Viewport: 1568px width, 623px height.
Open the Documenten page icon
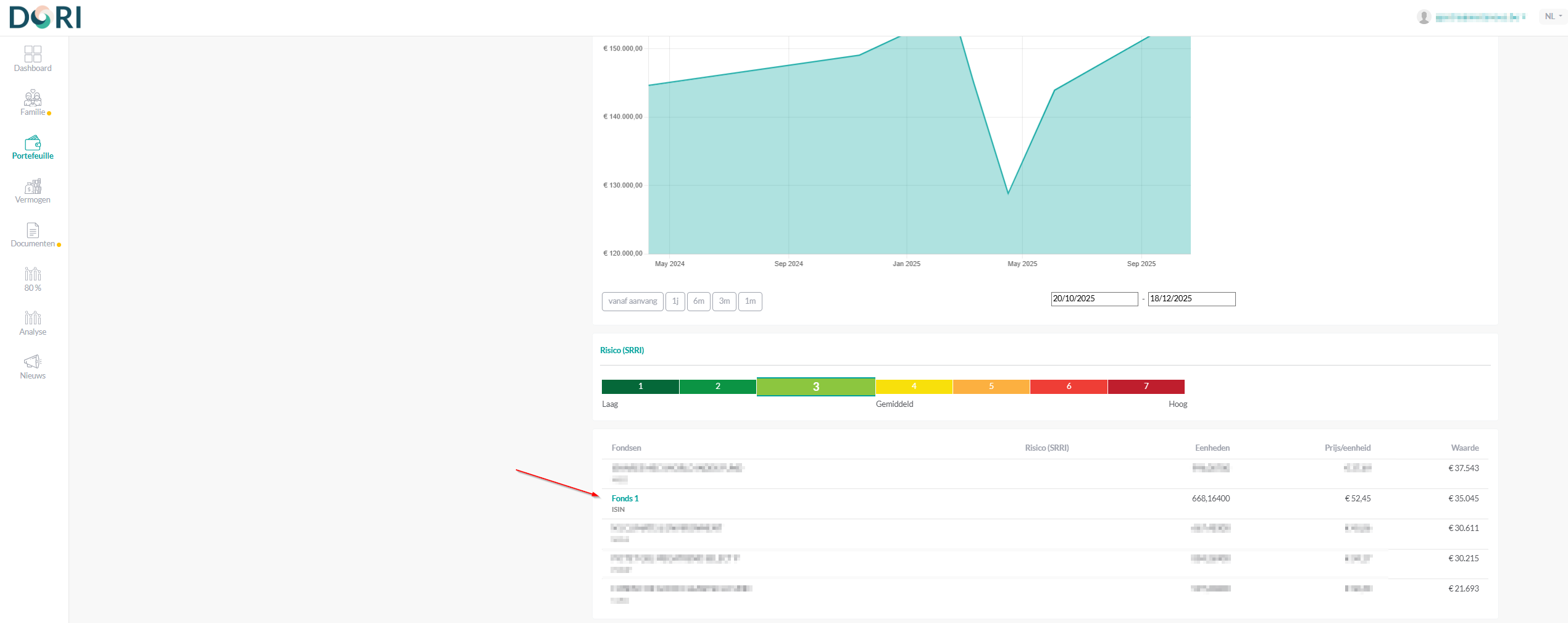33,230
